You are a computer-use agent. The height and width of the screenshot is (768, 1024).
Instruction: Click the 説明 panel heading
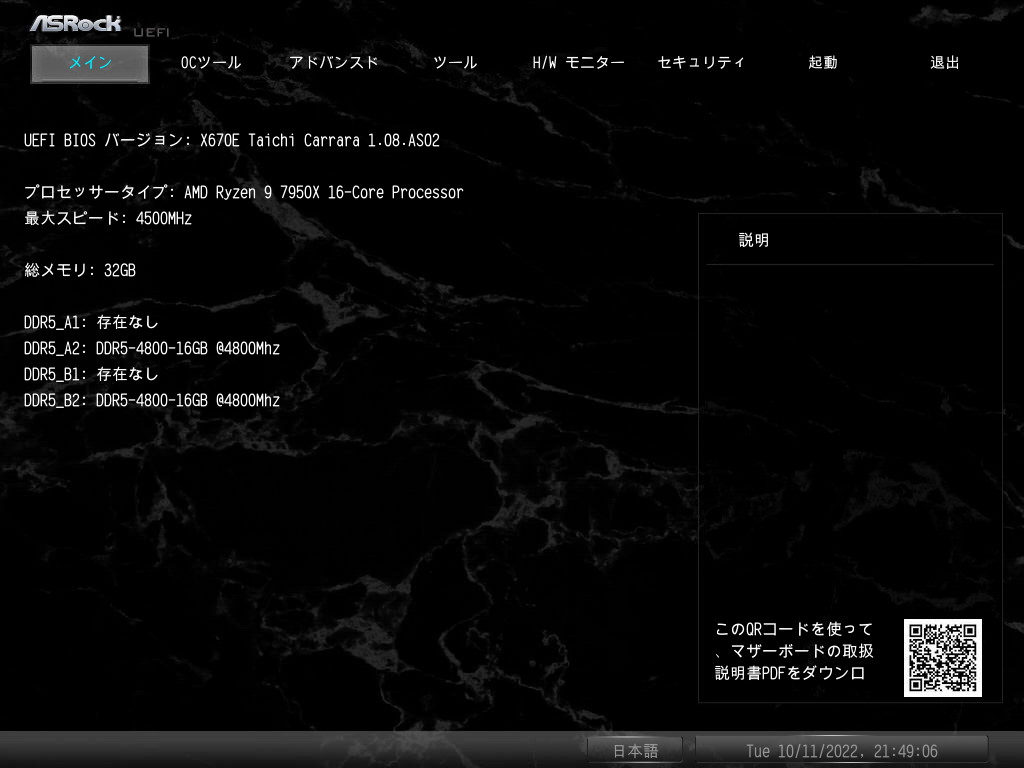754,240
